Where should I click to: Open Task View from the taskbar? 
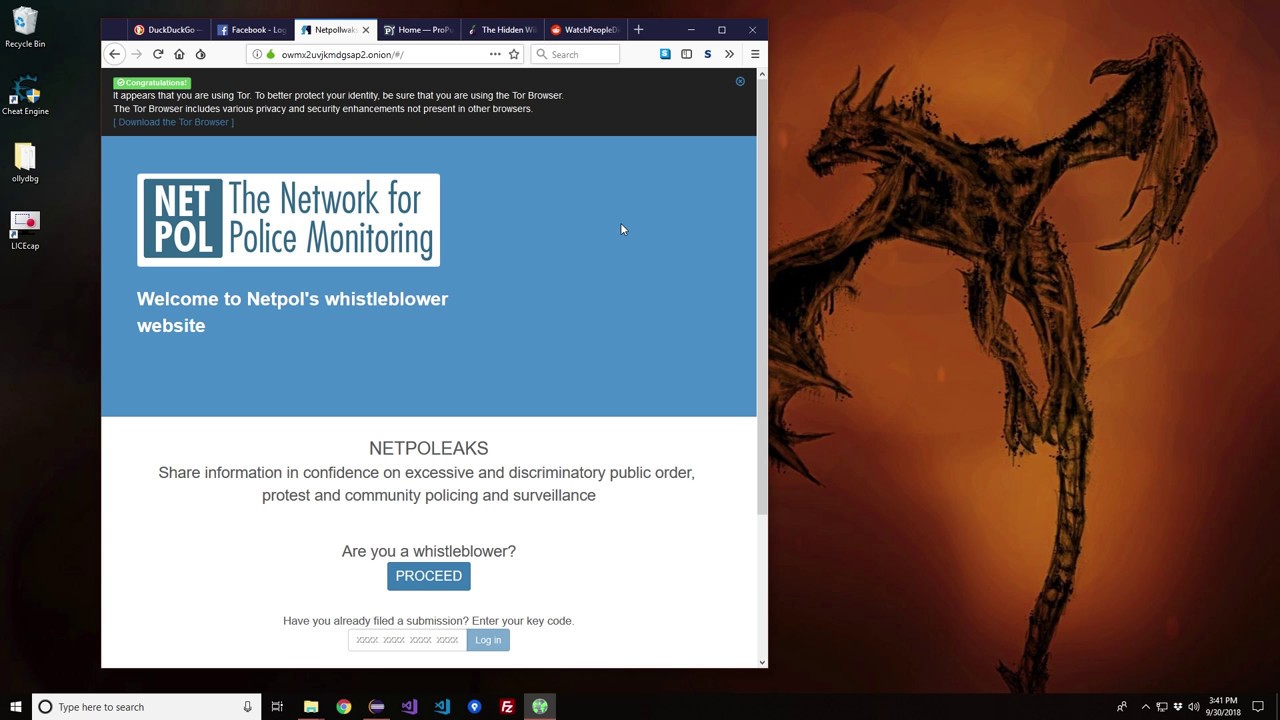tap(277, 707)
